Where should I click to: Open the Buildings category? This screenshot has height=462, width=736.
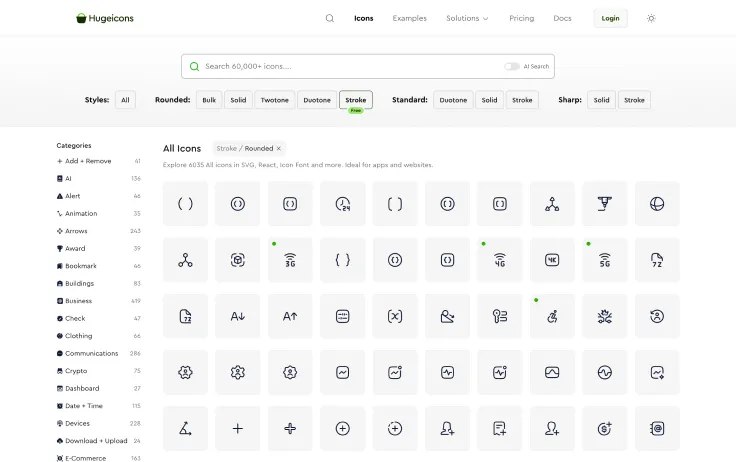tap(99, 284)
